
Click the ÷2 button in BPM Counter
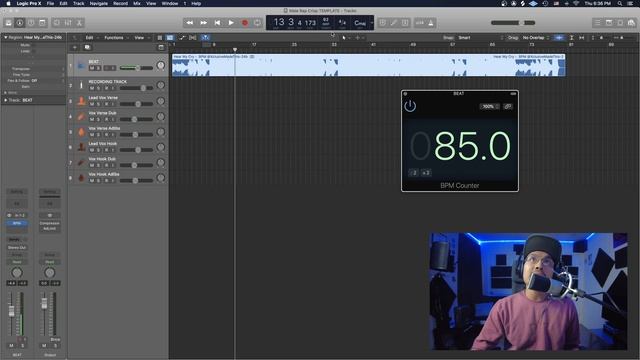[x=413, y=173]
